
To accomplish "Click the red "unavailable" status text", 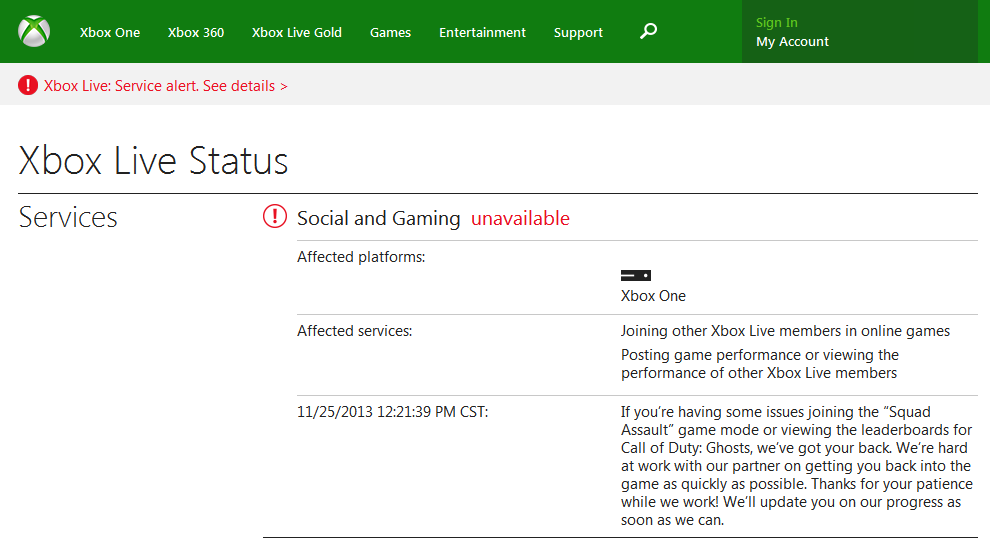I will click(x=520, y=218).
